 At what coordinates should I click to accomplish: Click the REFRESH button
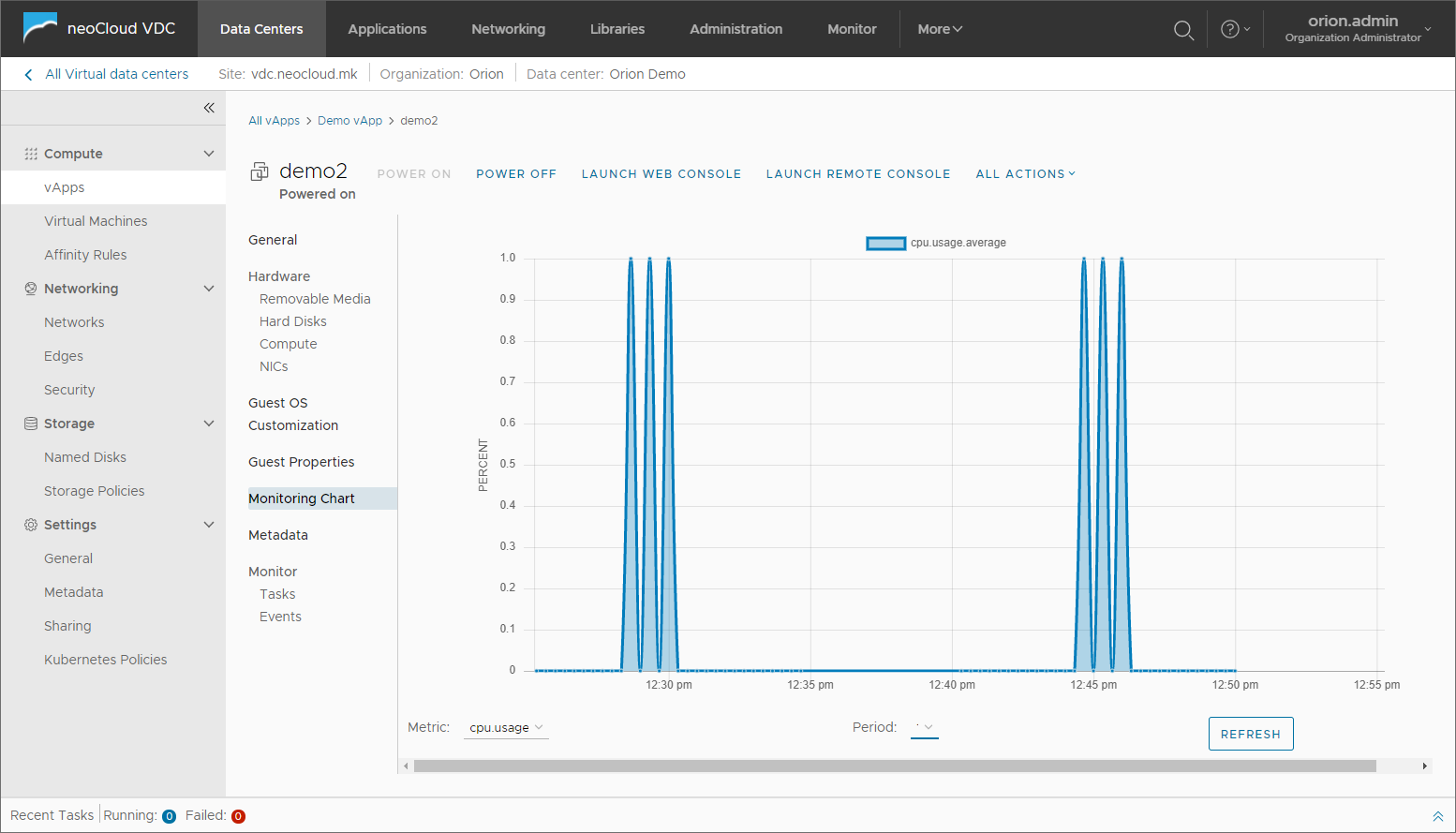click(1251, 734)
